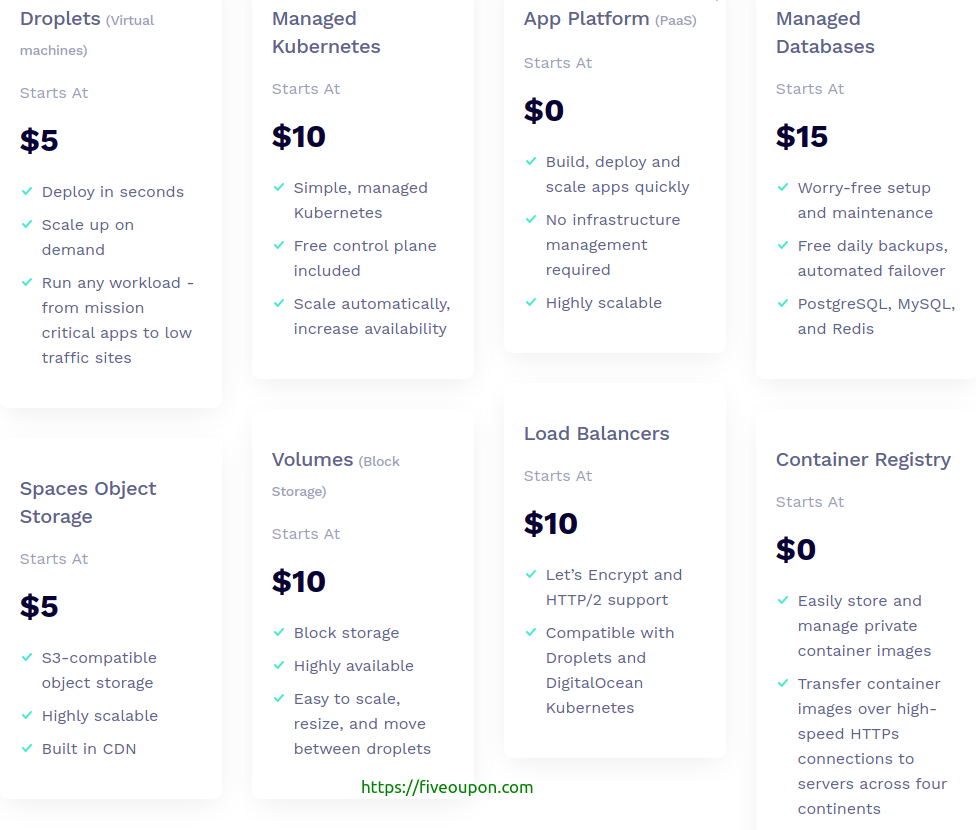Click the checkmark beside Highly scalable under App Platform

coord(531,302)
